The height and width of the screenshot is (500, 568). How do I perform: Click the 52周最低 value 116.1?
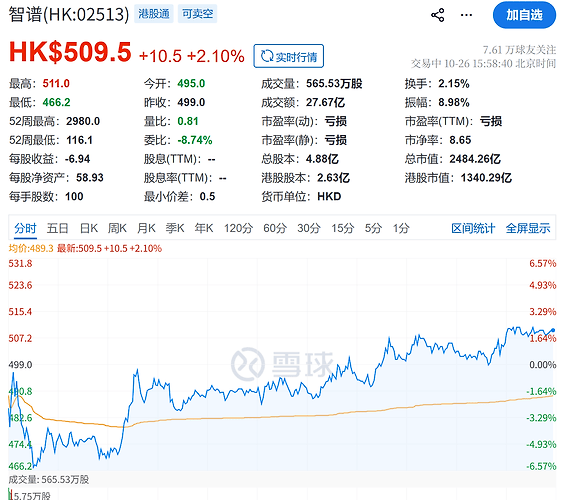79,140
